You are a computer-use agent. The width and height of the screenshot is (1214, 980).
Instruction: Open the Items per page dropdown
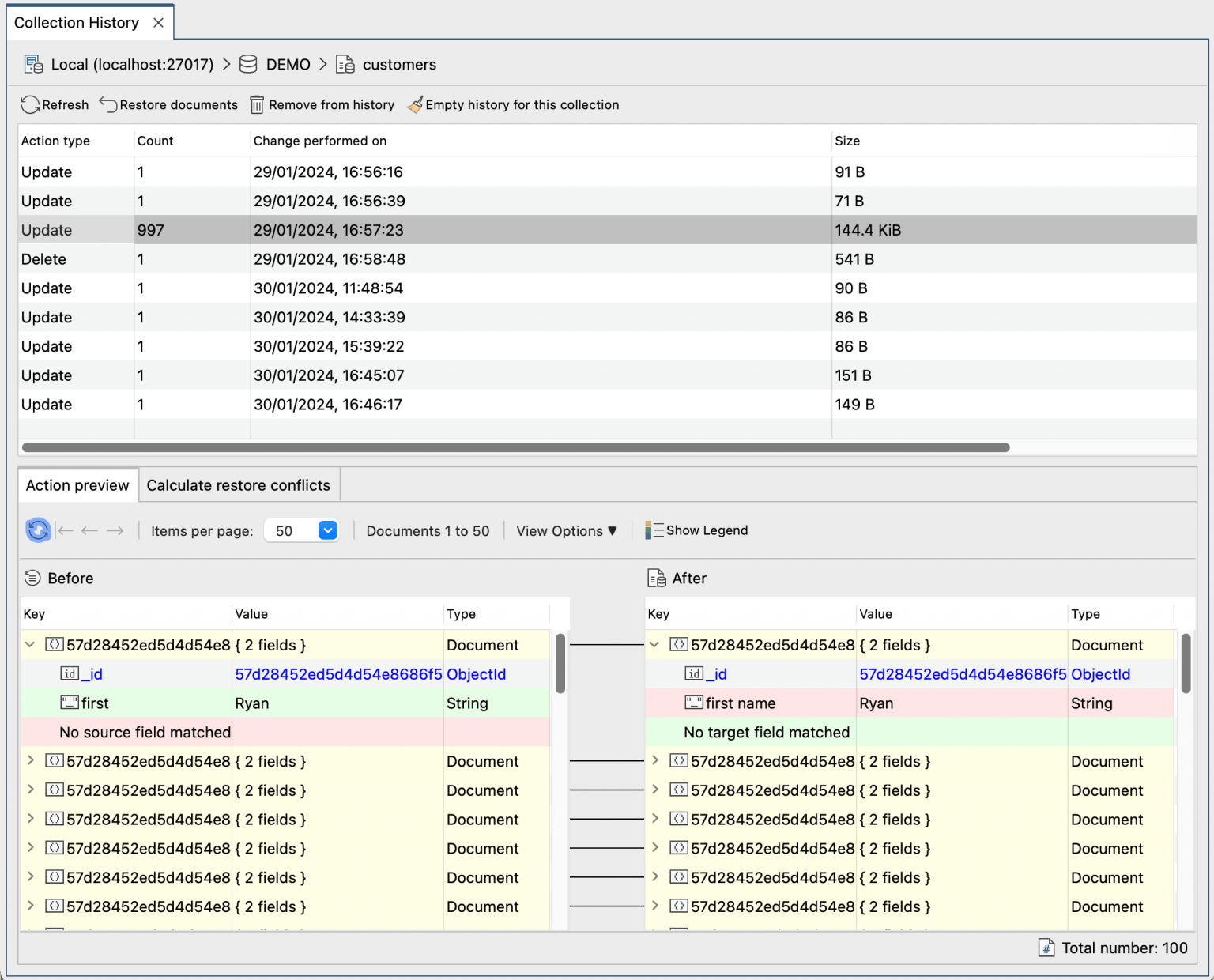tap(327, 530)
